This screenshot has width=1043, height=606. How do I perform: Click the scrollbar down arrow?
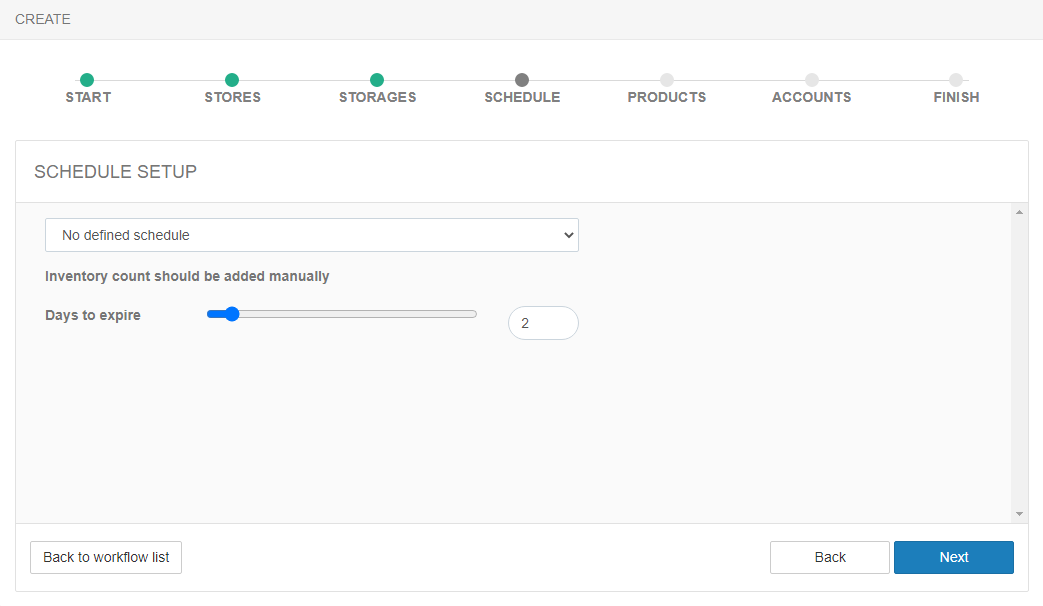click(x=1019, y=514)
